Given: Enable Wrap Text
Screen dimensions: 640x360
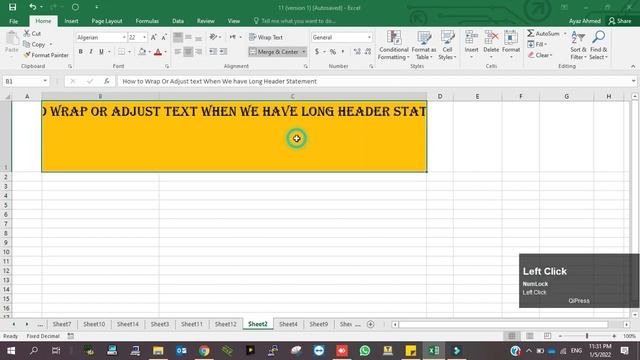Looking at the screenshot, I should pos(266,37).
